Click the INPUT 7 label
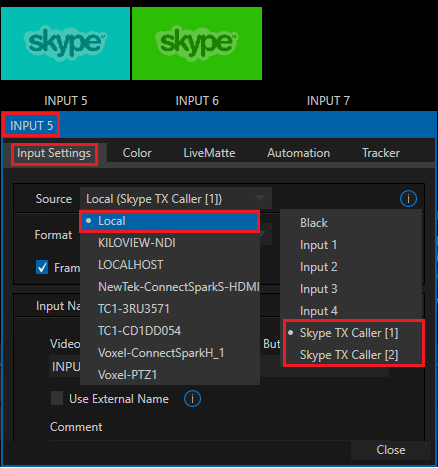This screenshot has width=438, height=468. click(x=328, y=101)
